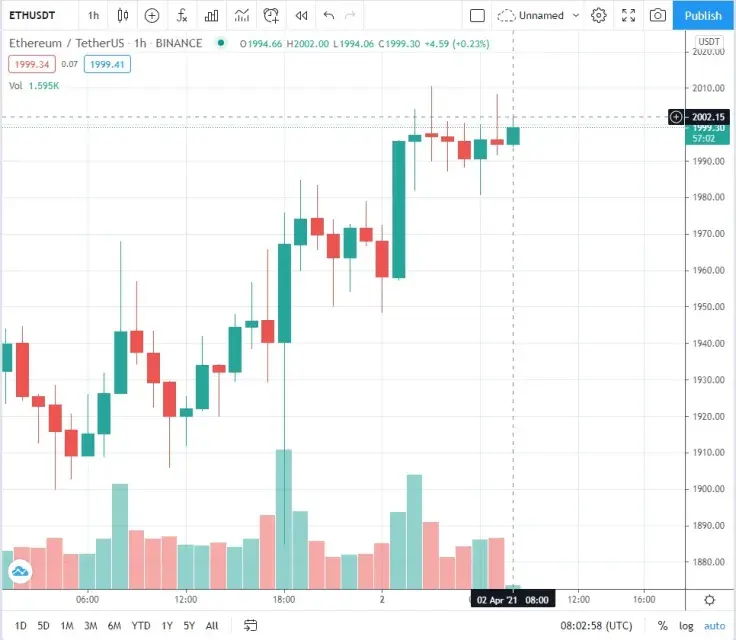Select the YTD date range tab
Viewport: 736px width, 640px height.
point(141,625)
